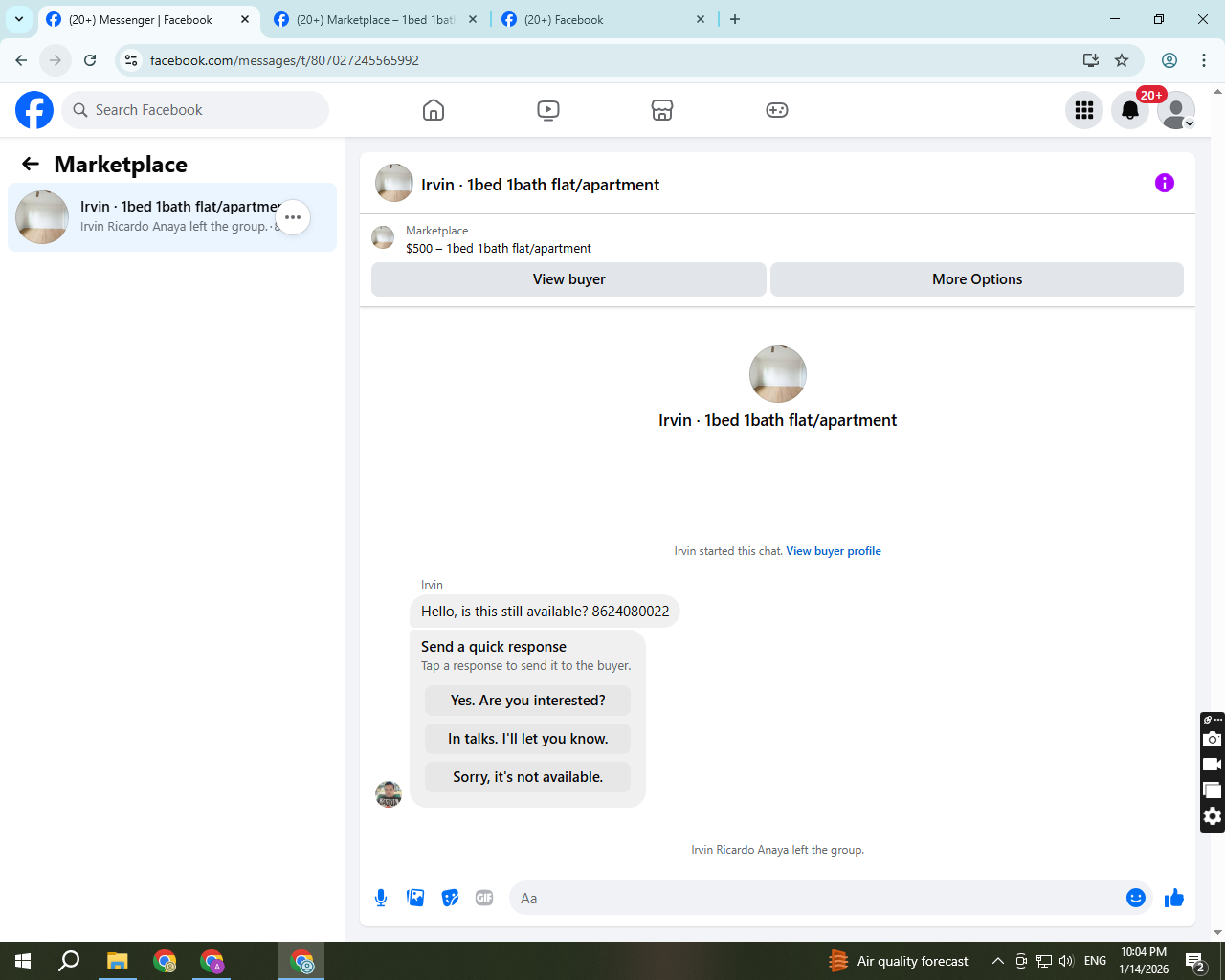Open conversation options three-dot menu
This screenshot has height=980, width=1225.
point(293,217)
